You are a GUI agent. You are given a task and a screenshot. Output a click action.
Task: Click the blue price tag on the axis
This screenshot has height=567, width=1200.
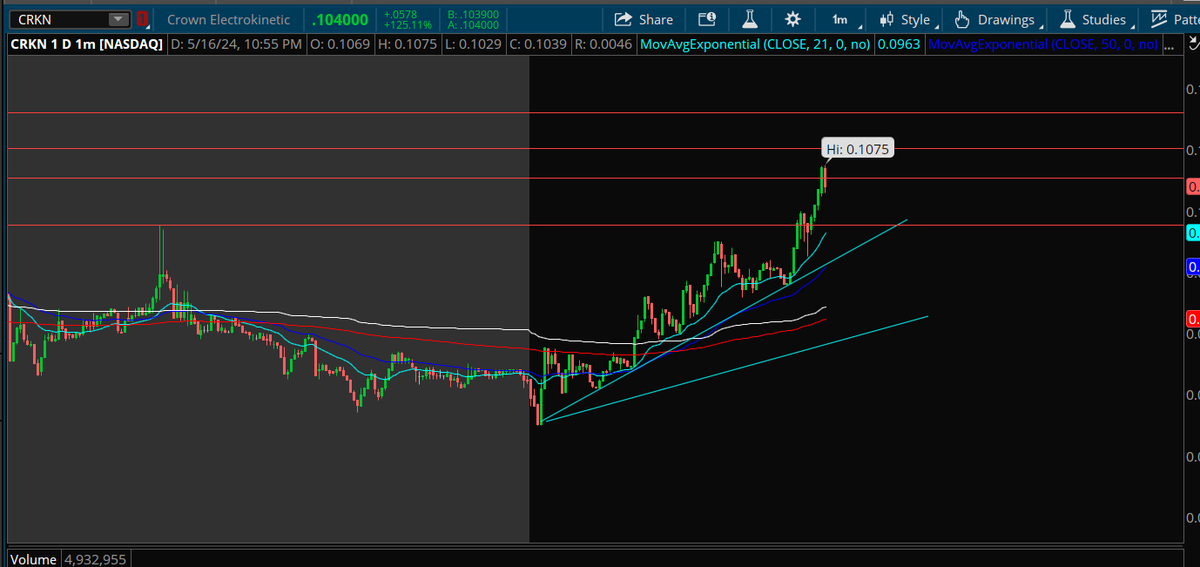click(1192, 267)
